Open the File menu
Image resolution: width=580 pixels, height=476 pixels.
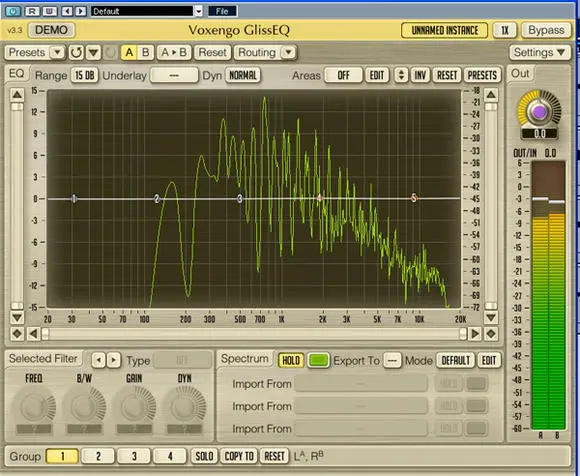tap(222, 11)
